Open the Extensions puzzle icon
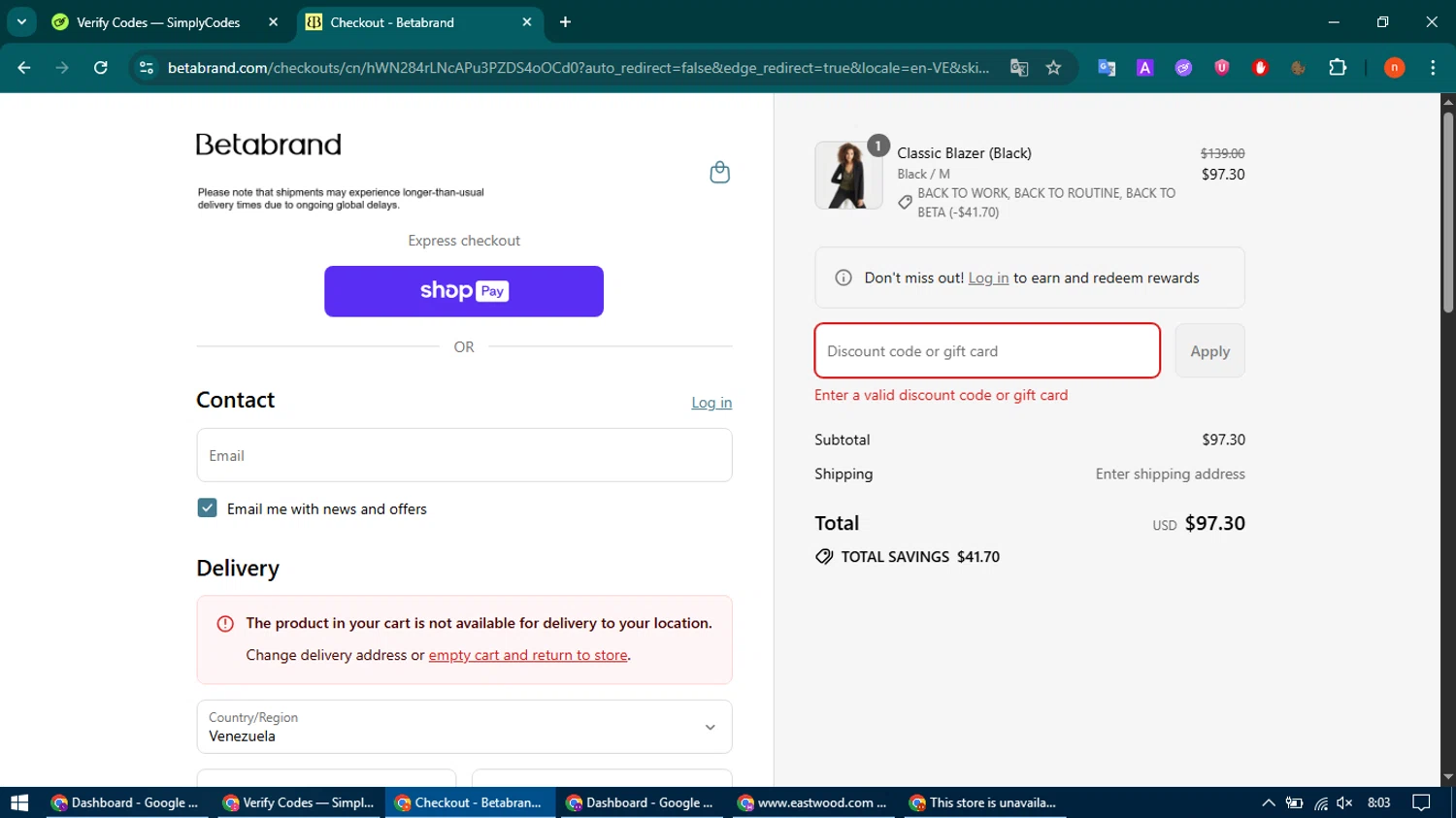This screenshot has height=818, width=1456. (1338, 68)
